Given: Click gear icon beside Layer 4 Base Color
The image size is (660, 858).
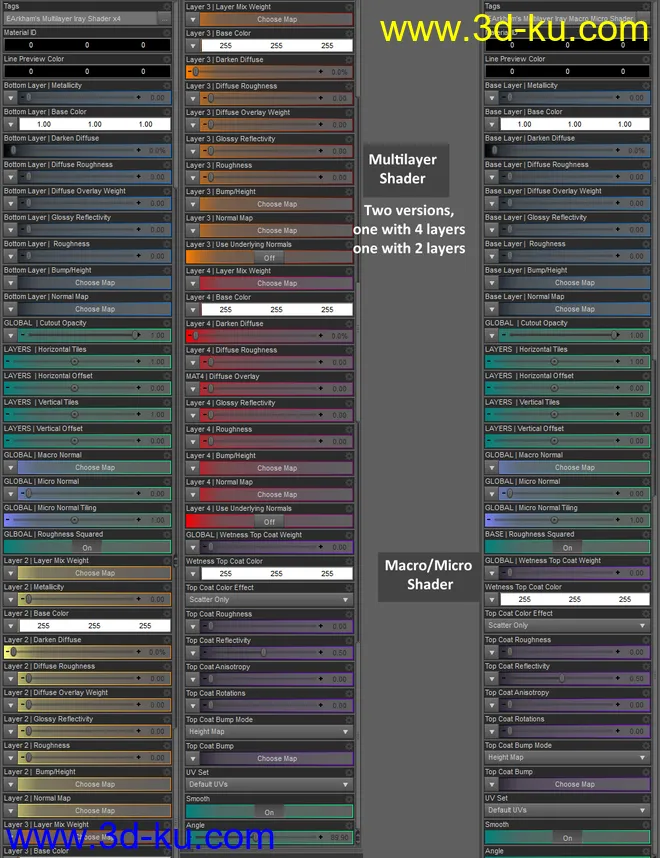Looking at the screenshot, I should (348, 297).
